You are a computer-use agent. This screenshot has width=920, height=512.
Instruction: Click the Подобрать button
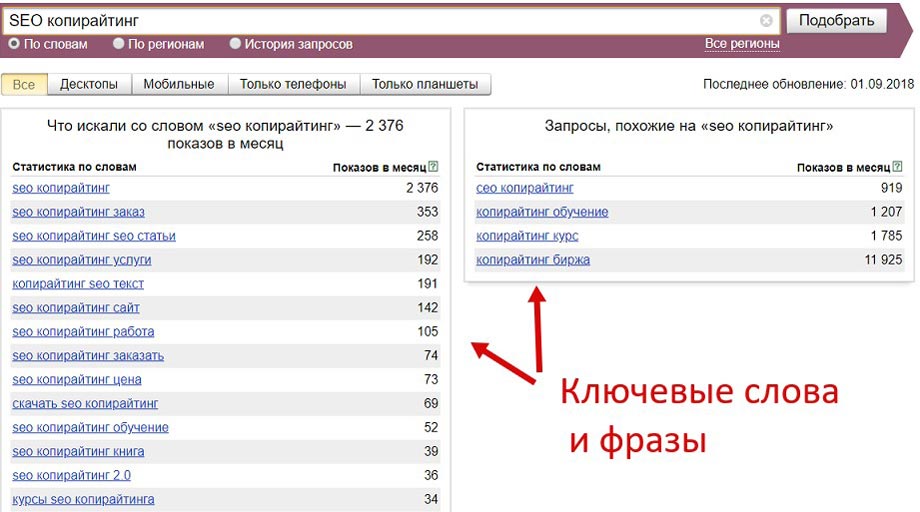coord(837,21)
